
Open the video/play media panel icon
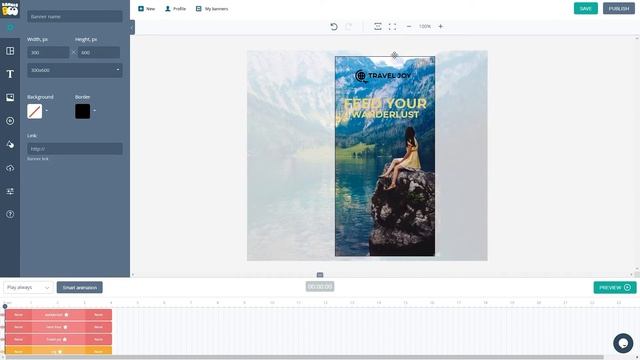click(10, 121)
